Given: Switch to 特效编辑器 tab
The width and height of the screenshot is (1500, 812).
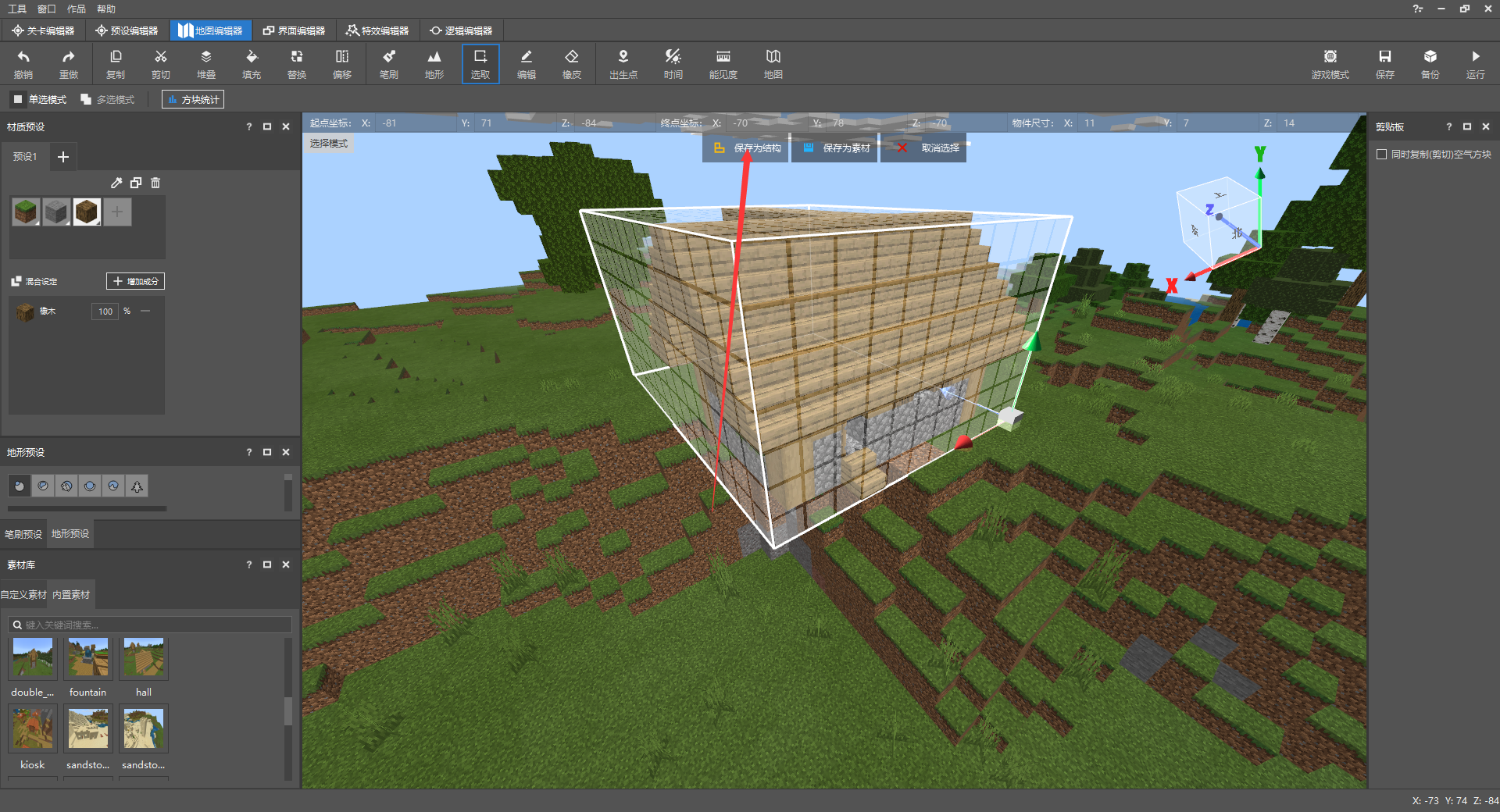Looking at the screenshot, I should click(x=377, y=30).
